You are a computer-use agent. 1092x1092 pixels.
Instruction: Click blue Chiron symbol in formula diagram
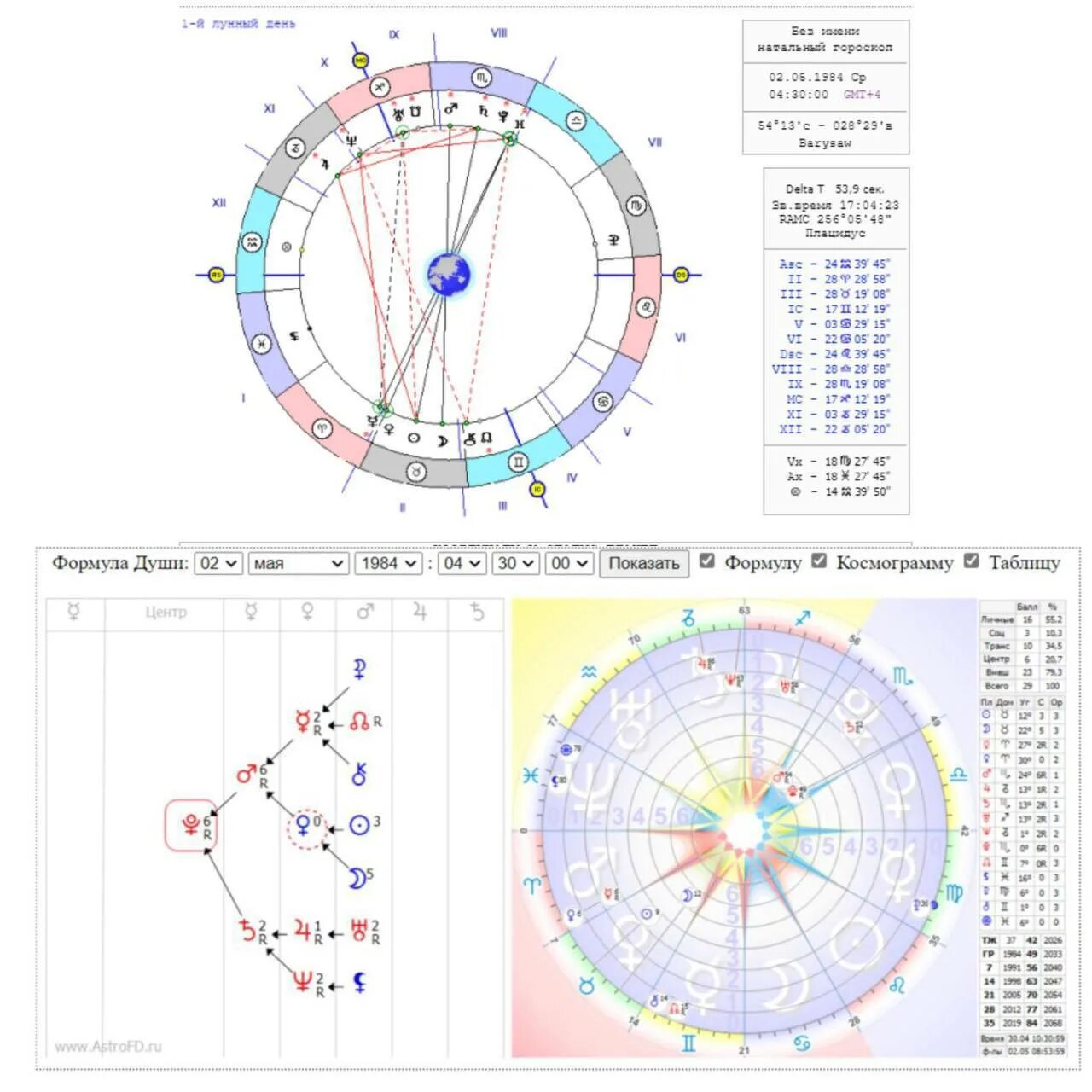coord(359,774)
